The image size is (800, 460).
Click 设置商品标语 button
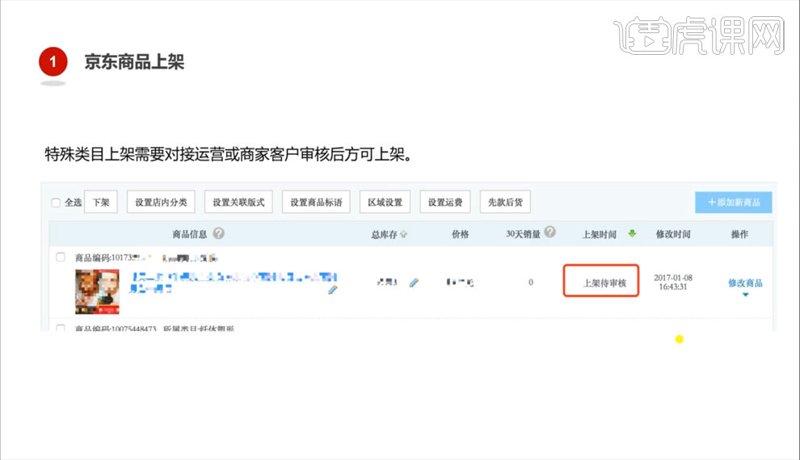[x=316, y=202]
